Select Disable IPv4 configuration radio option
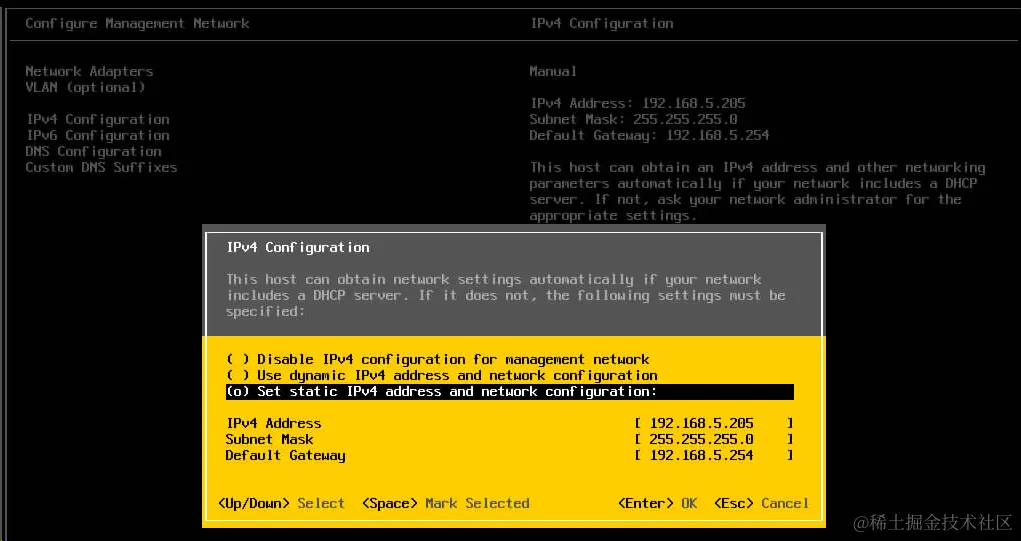 pos(438,359)
